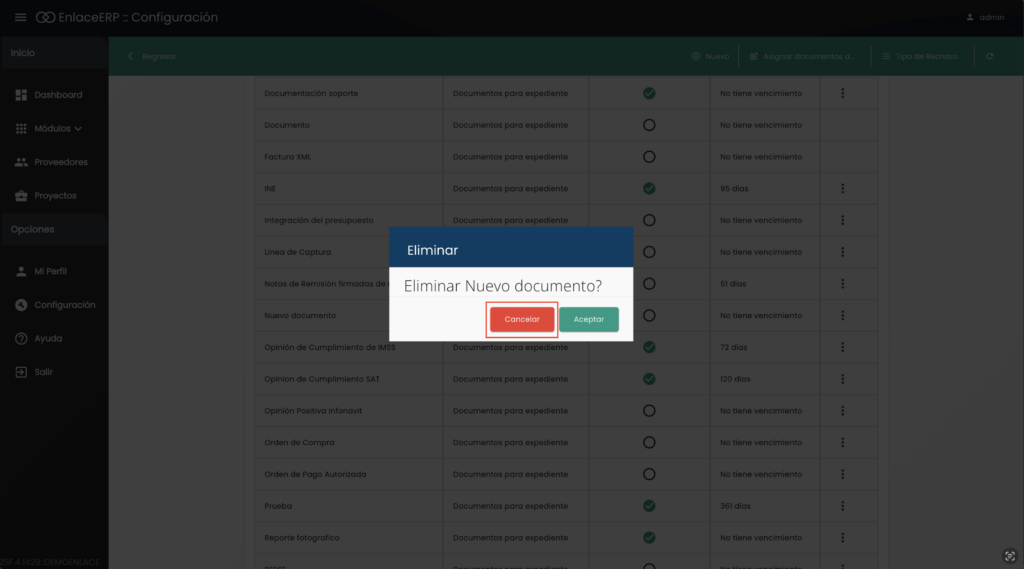
Task: Click the Salir exit icon
Action: pyautogui.click(x=21, y=372)
